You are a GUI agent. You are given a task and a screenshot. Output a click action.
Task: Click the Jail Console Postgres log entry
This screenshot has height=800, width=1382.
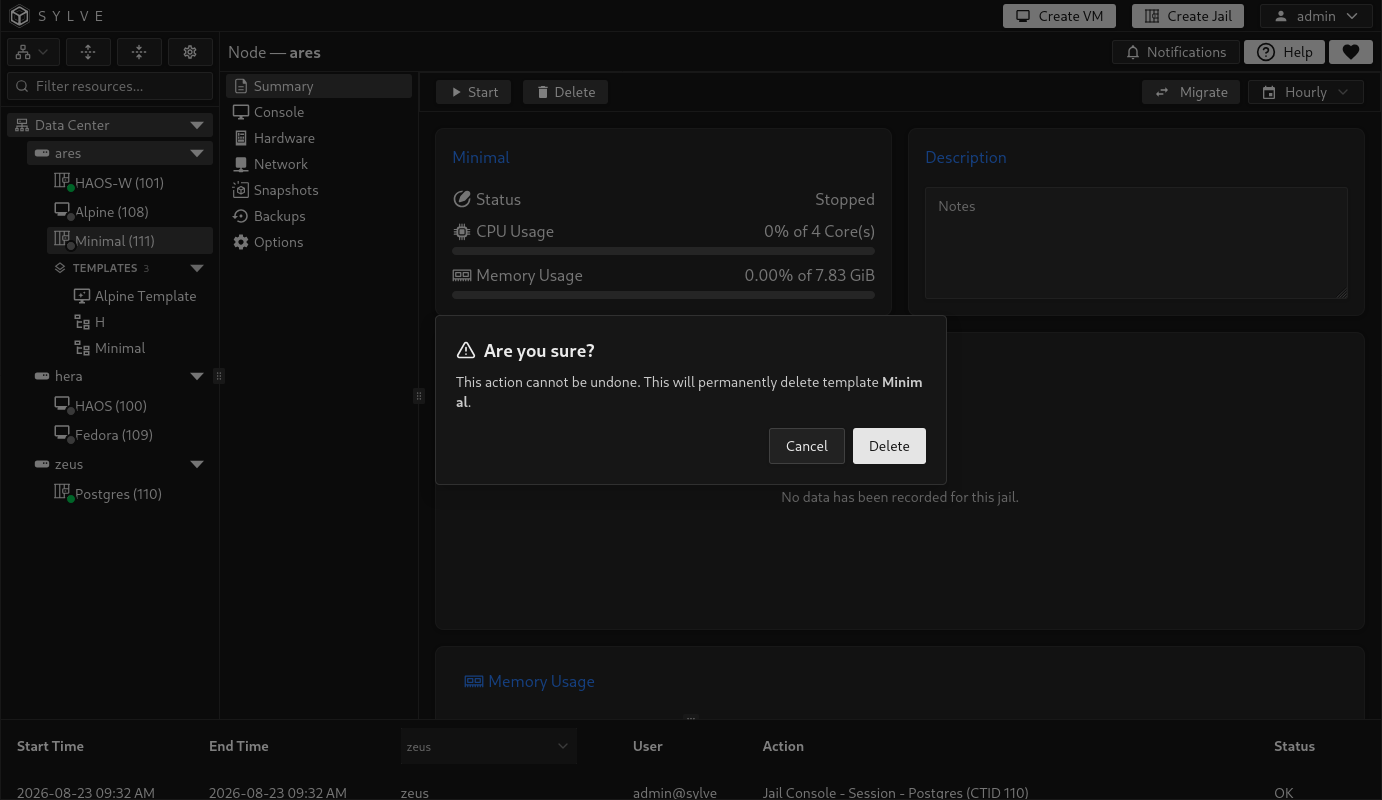coord(895,793)
